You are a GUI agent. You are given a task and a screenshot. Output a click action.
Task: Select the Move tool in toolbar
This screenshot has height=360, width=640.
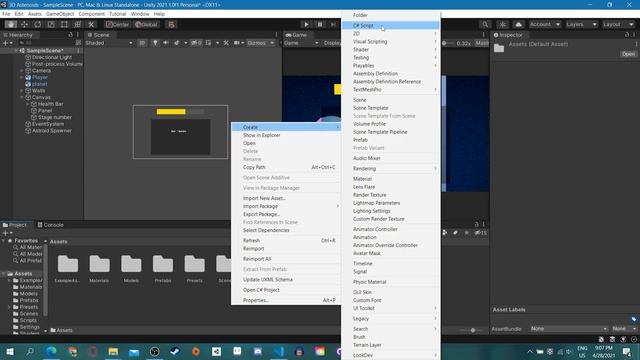click(x=24, y=24)
